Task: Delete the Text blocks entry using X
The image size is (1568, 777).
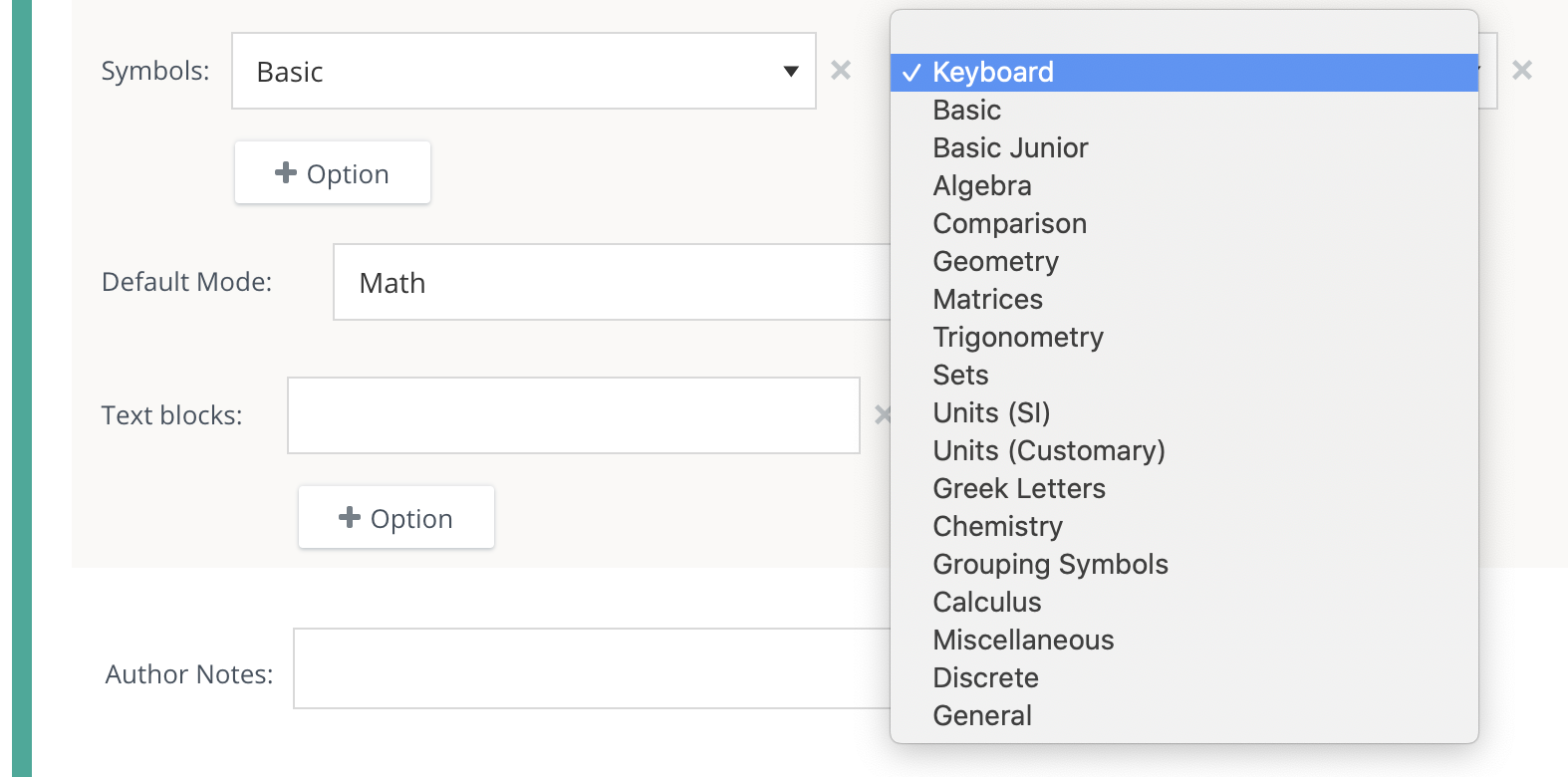Action: (881, 415)
